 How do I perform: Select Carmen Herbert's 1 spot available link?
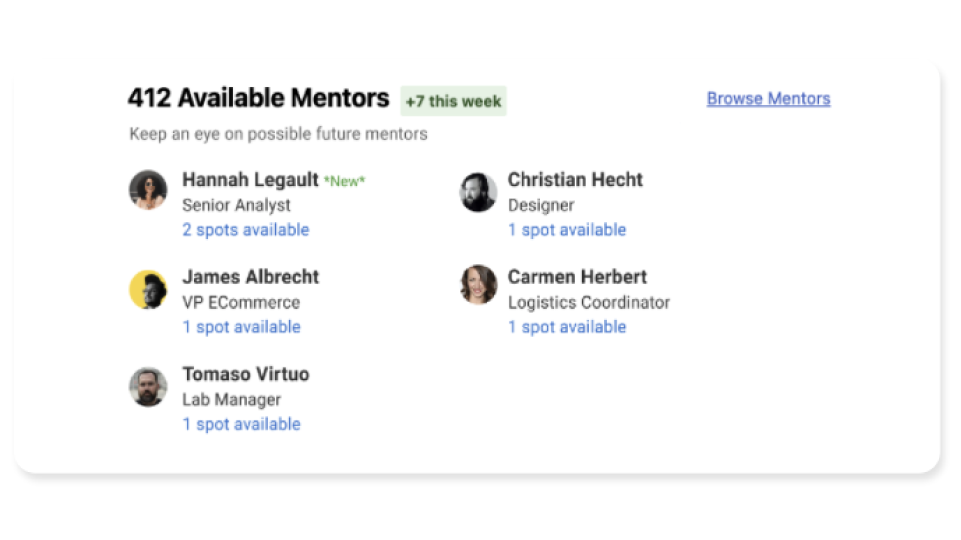tap(567, 327)
